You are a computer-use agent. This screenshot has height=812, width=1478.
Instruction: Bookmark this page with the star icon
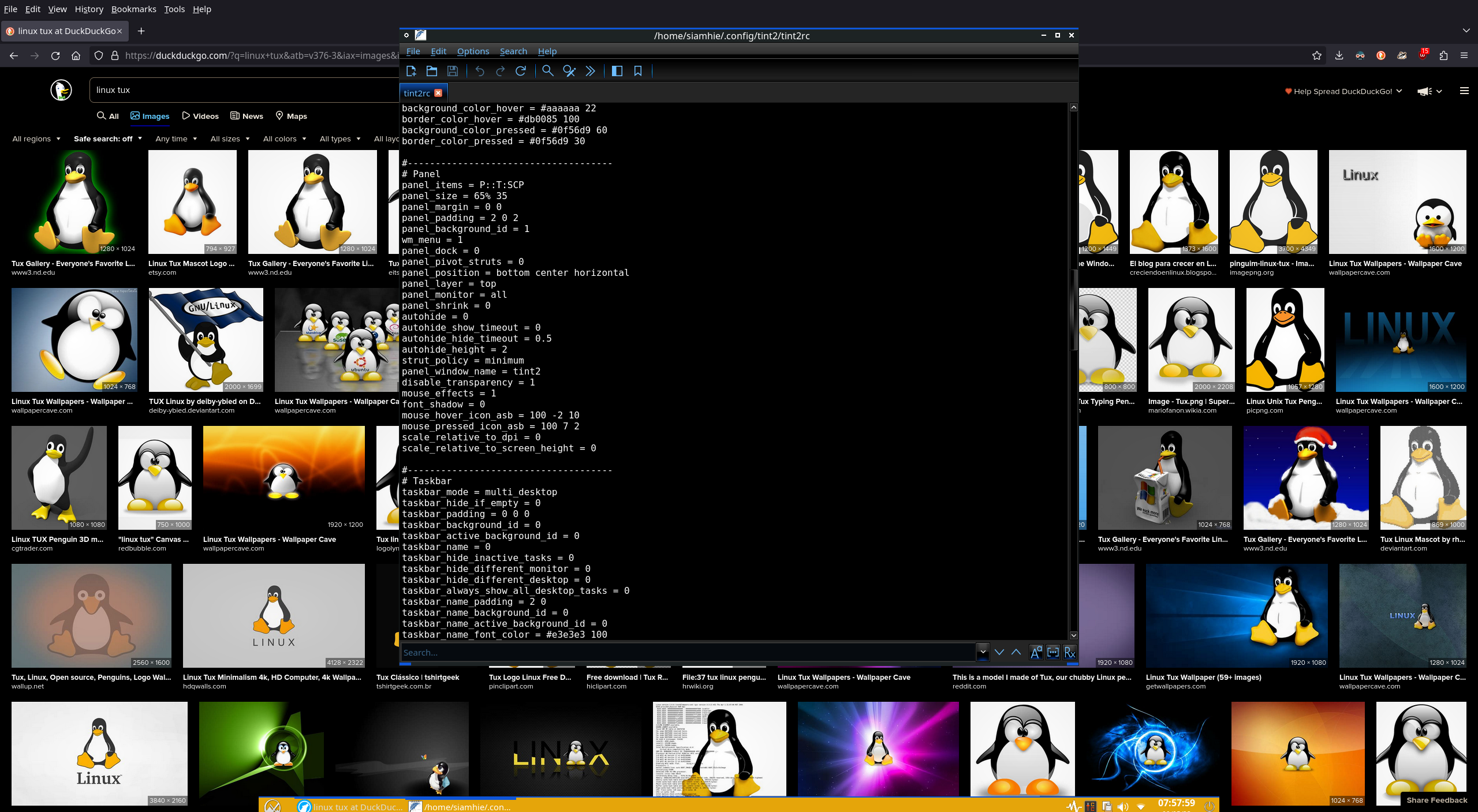point(1317,55)
